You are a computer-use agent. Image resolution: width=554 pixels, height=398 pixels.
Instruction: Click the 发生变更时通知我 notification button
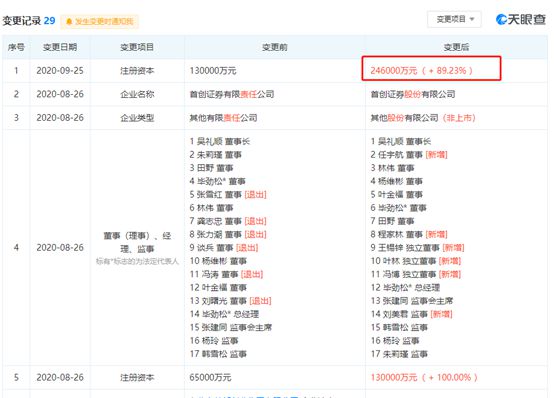tap(100, 22)
